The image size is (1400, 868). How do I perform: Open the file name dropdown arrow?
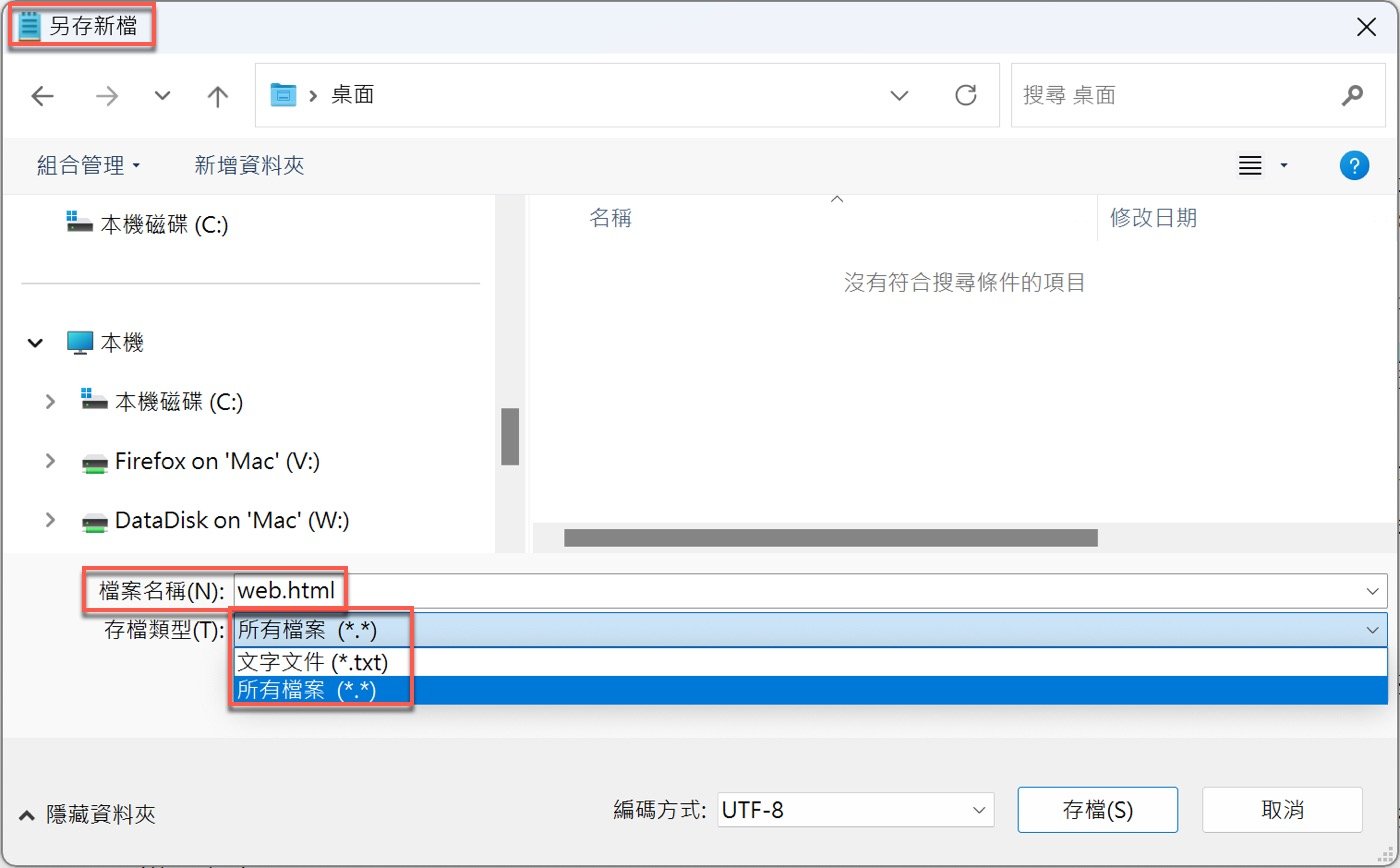pos(1373,591)
